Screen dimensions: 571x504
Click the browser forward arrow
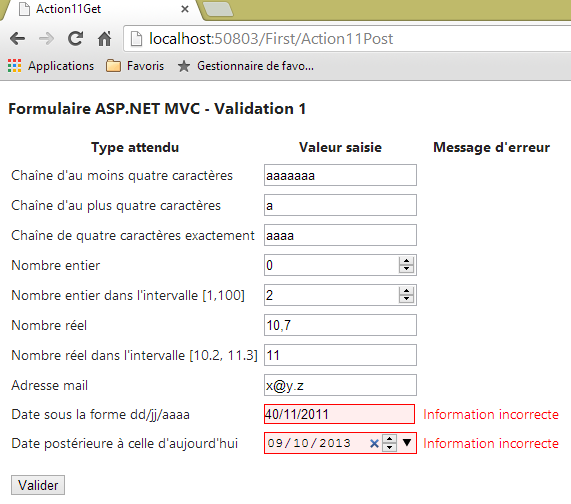tap(46, 38)
